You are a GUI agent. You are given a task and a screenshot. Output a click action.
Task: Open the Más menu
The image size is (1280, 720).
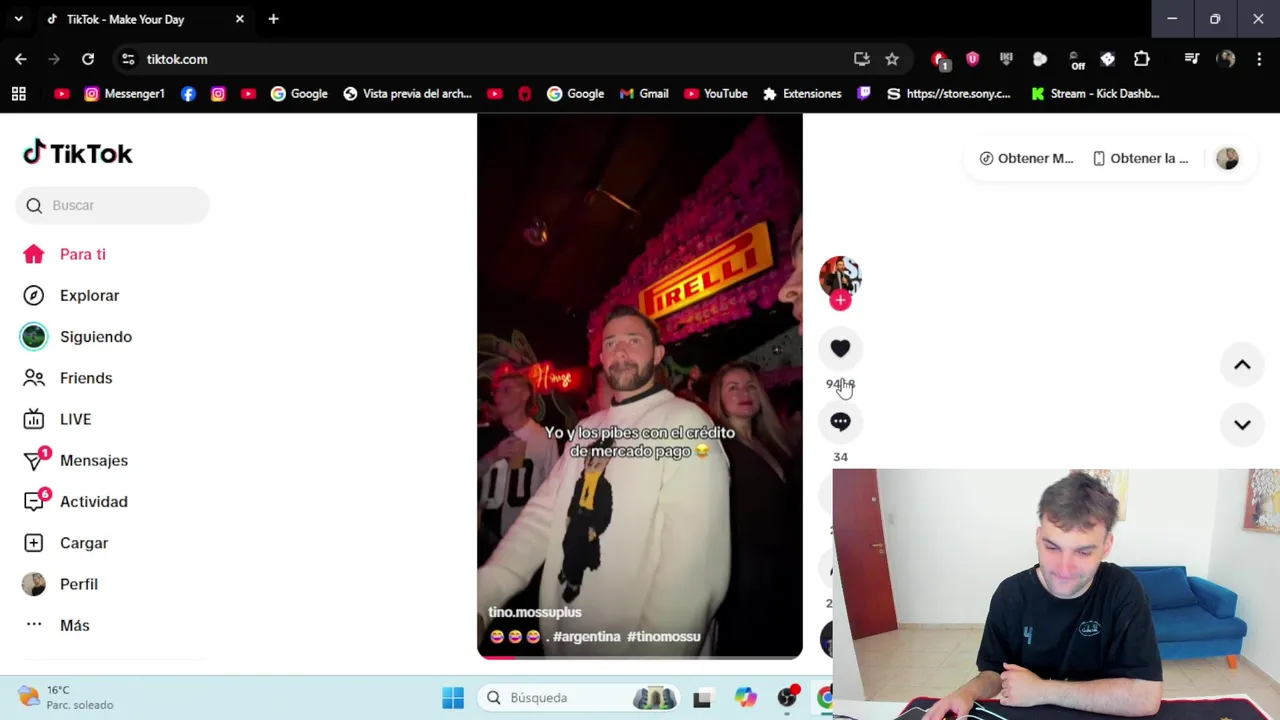tap(57, 625)
